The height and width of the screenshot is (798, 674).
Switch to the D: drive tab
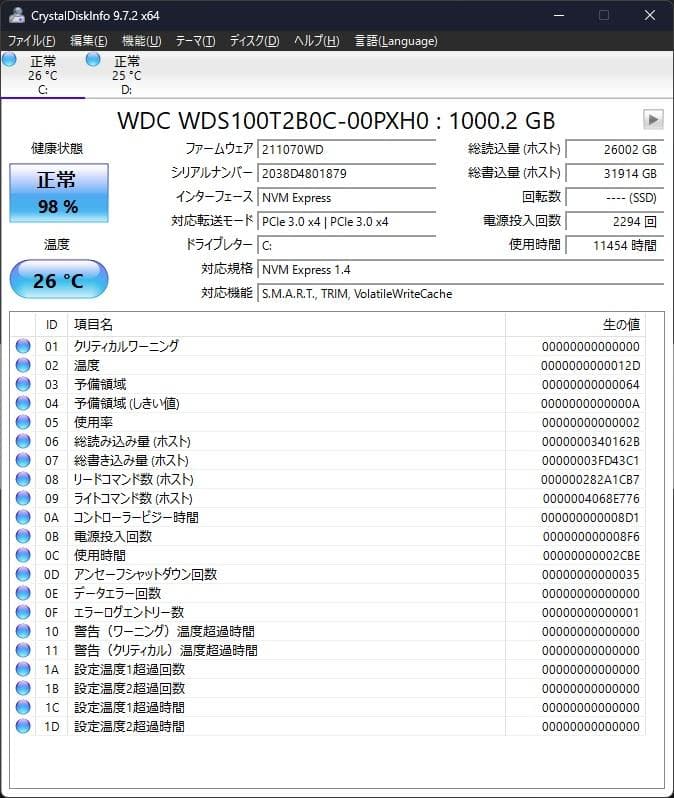pos(127,75)
